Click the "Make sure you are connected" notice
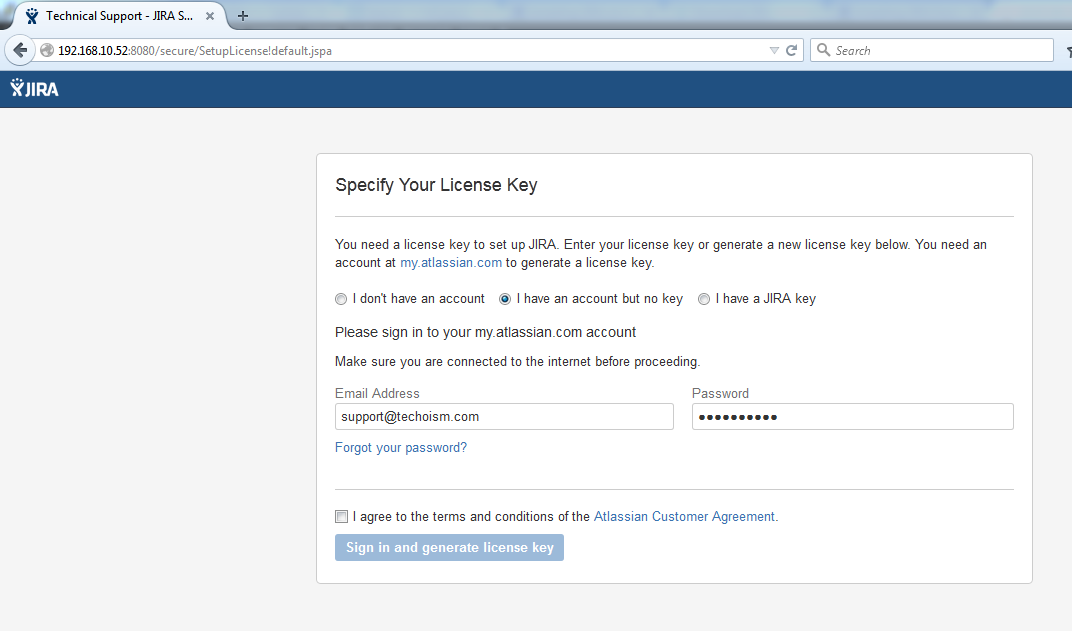Screen dimensions: 1072x631 pos(518,362)
